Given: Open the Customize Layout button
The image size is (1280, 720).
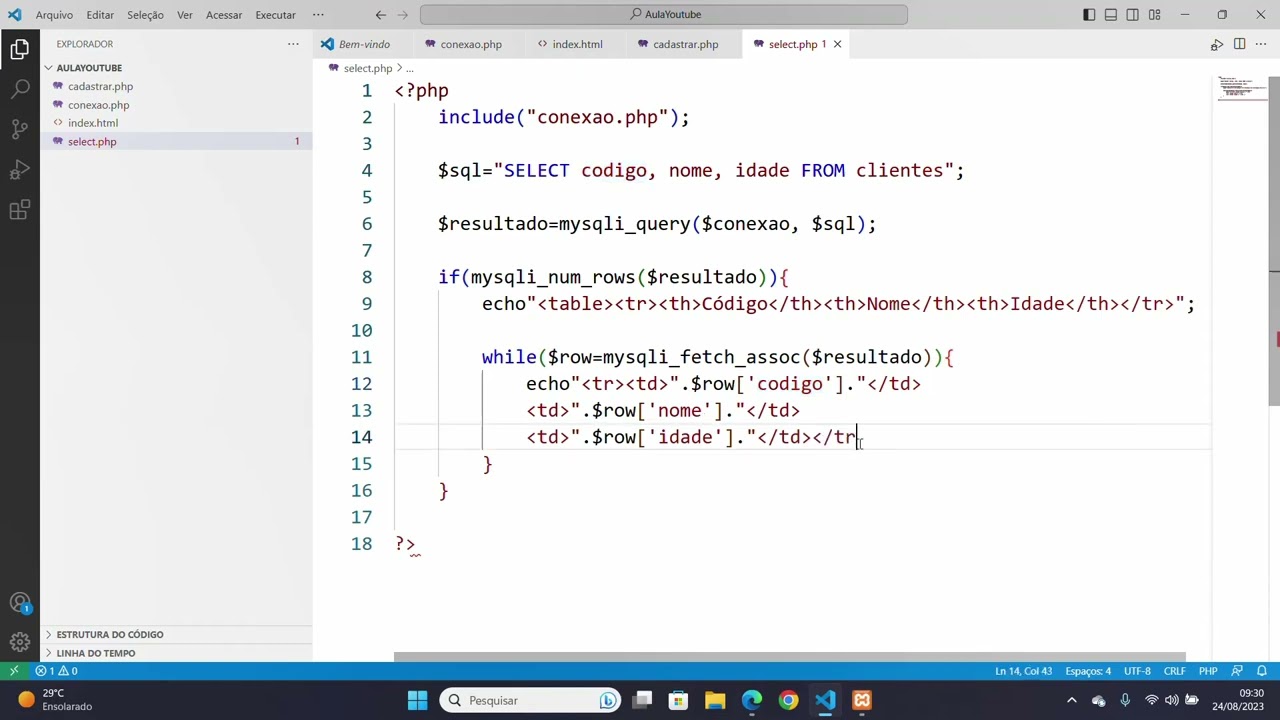Looking at the screenshot, I should click(1155, 15).
